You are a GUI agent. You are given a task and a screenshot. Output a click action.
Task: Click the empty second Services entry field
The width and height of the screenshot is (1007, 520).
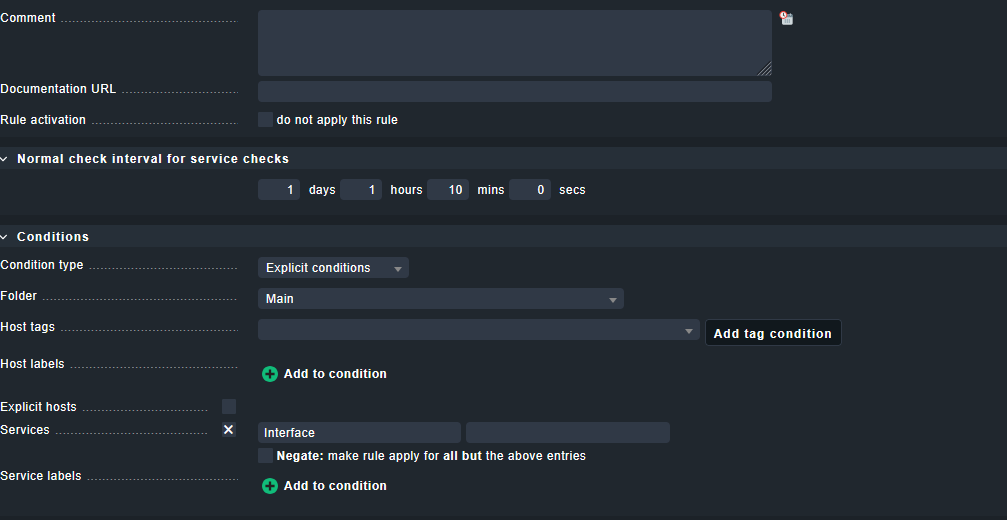tap(567, 433)
